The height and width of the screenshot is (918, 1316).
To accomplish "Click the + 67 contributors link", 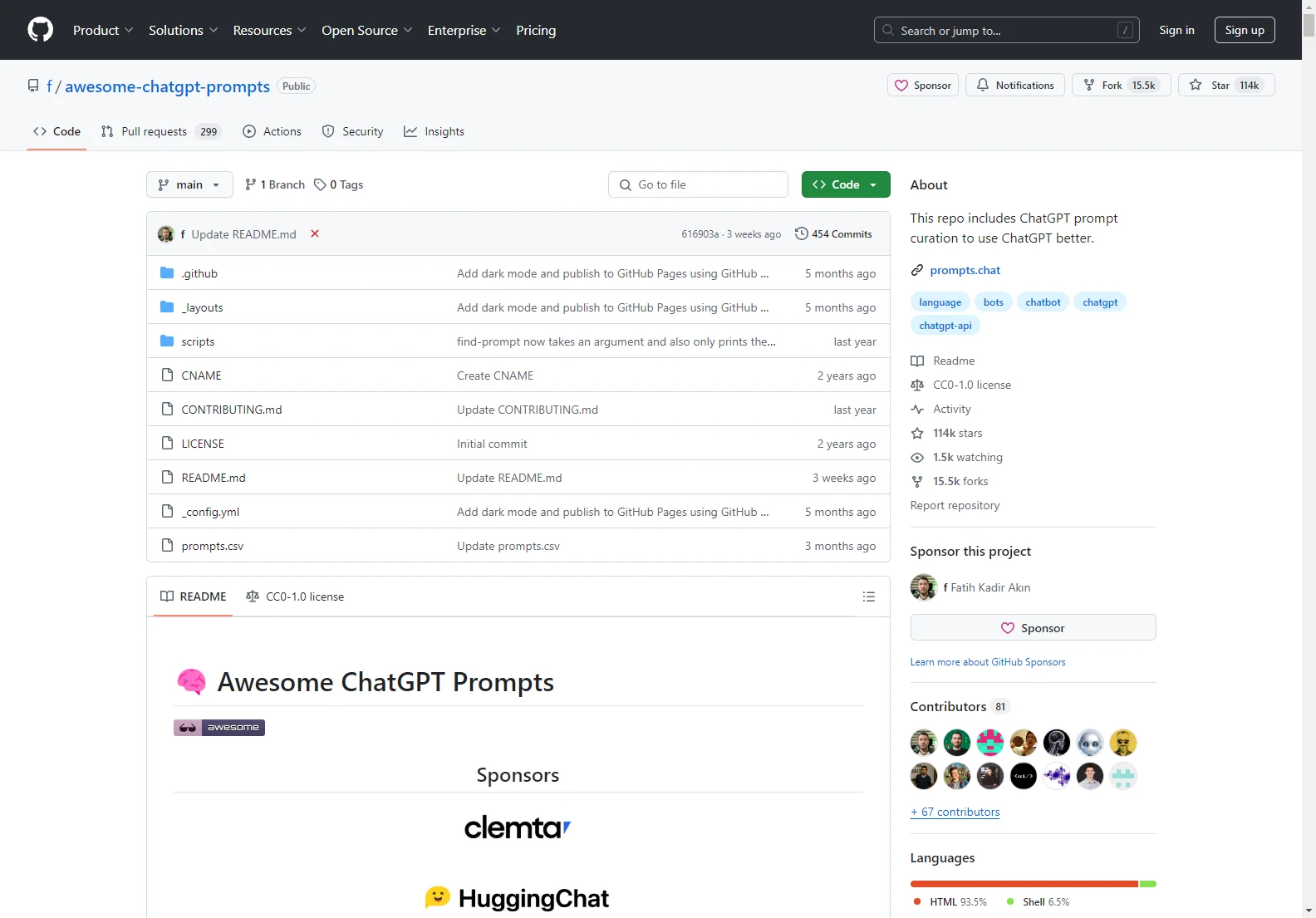I will click(x=955, y=812).
